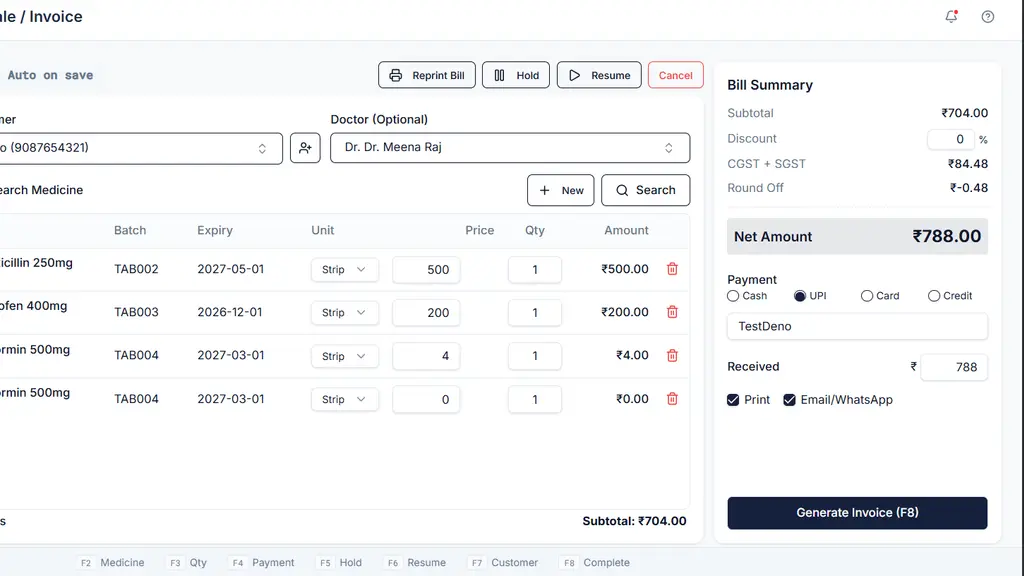The height and width of the screenshot is (576, 1024).
Task: Click the Discount percentage field
Action: coord(951,139)
